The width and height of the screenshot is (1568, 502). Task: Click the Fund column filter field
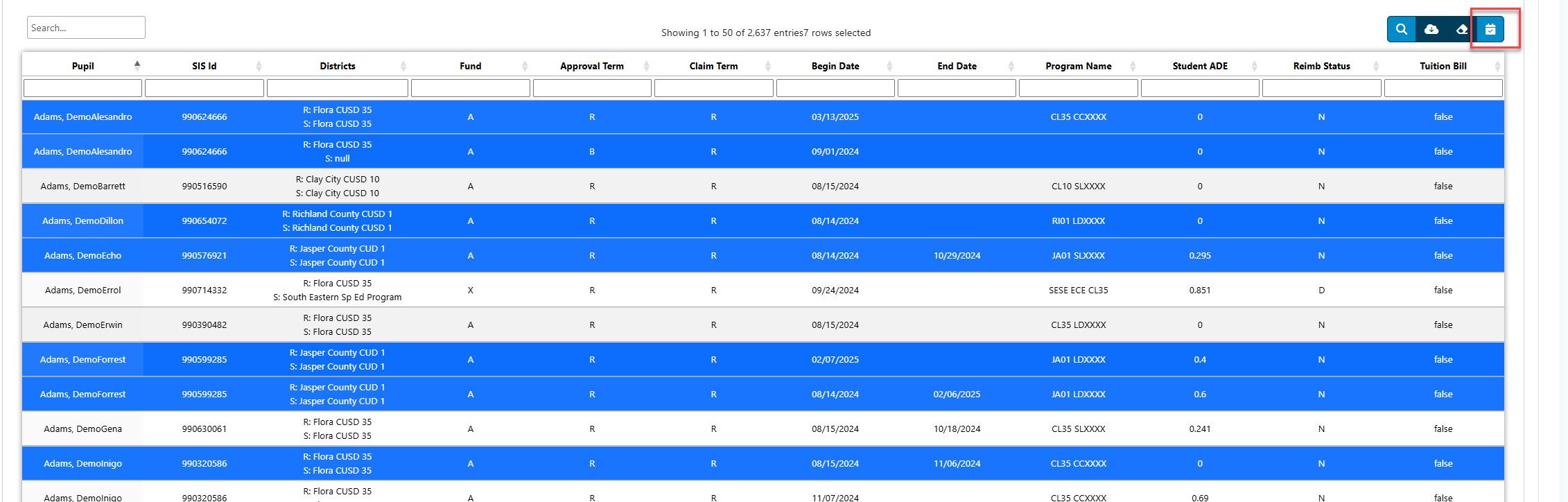(471, 88)
